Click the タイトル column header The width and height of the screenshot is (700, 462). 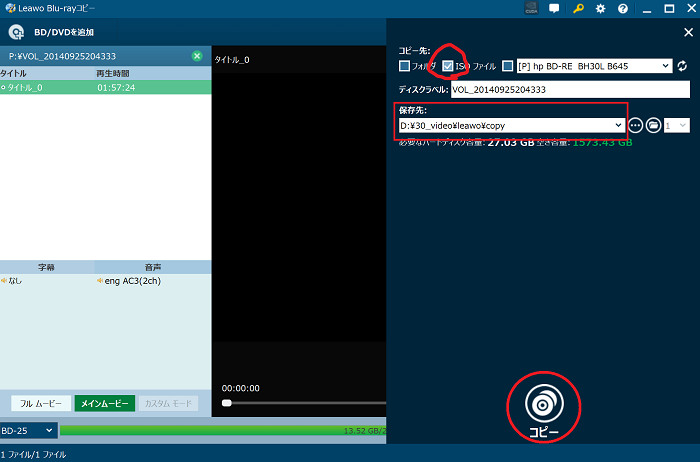click(x=13, y=73)
